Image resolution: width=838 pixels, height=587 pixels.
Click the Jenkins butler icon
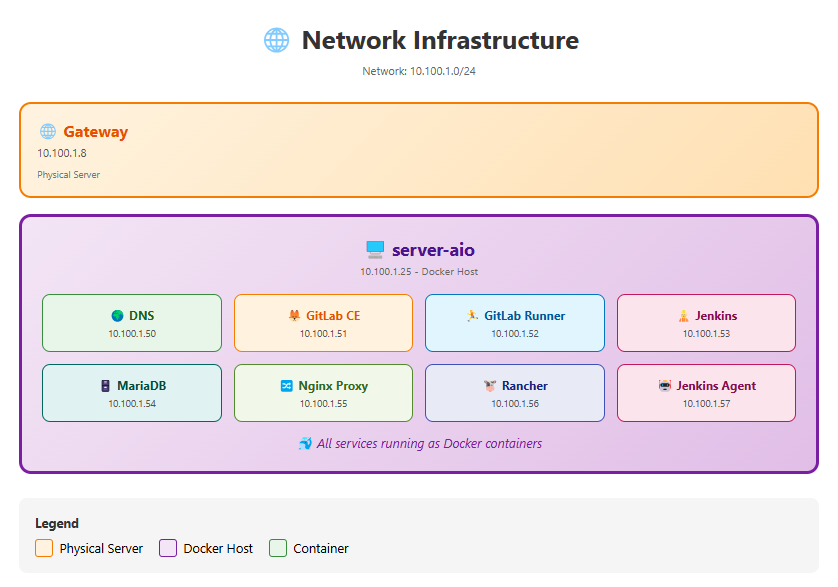[x=684, y=316]
